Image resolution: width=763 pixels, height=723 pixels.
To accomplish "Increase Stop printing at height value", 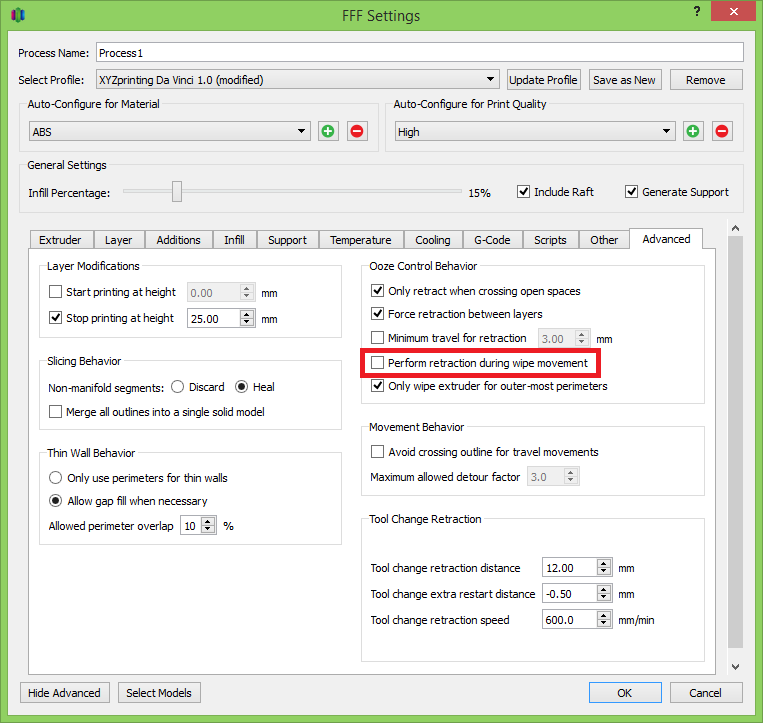I will click(x=247, y=314).
